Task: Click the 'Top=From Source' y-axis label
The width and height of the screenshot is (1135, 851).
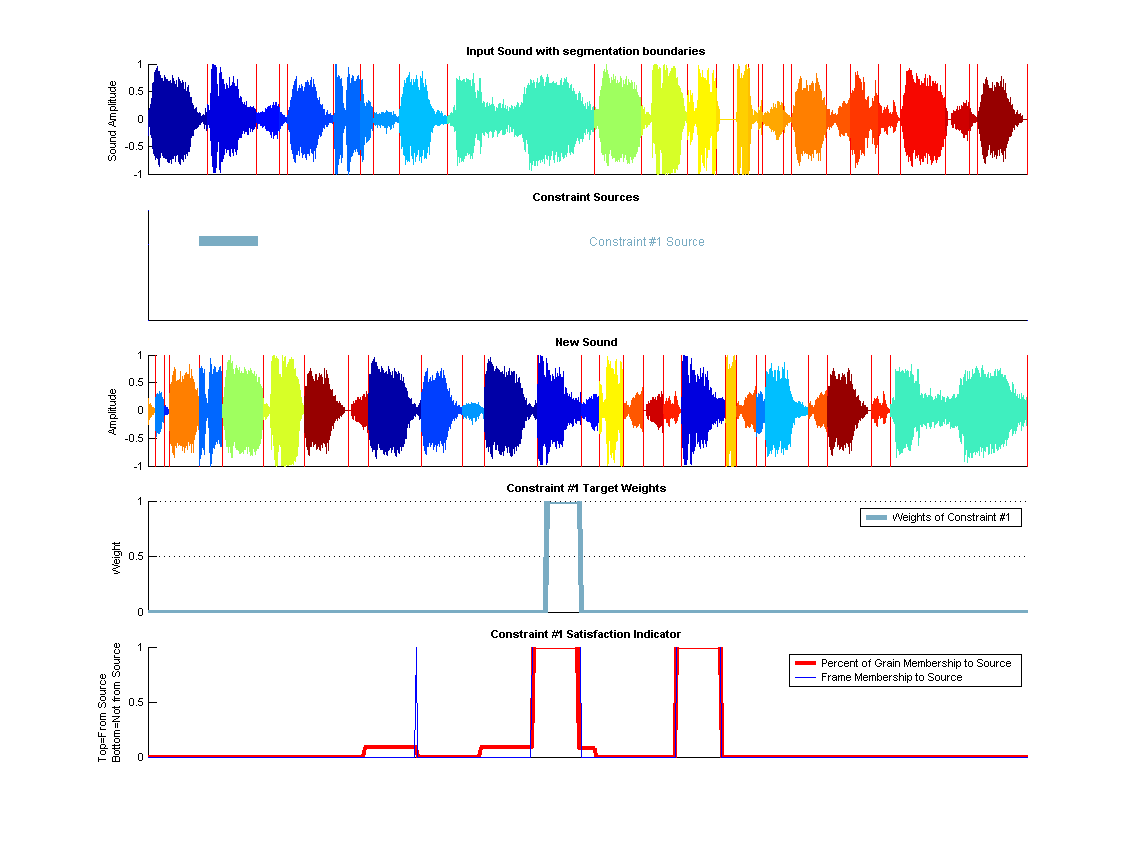Action: click(x=103, y=703)
